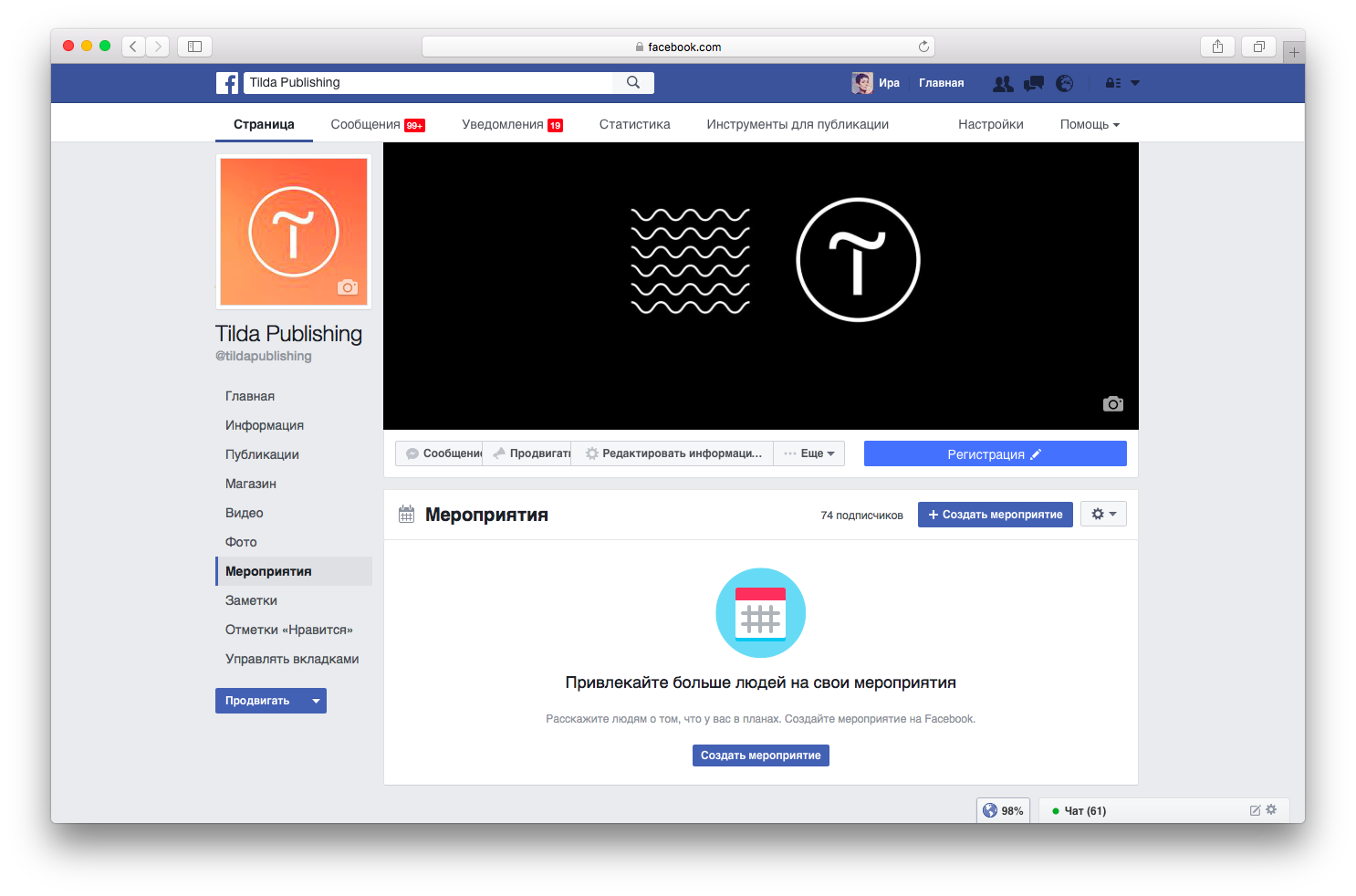Click Редактировать информацию button
Image resolution: width=1356 pixels, height=896 pixels.
coord(673,453)
